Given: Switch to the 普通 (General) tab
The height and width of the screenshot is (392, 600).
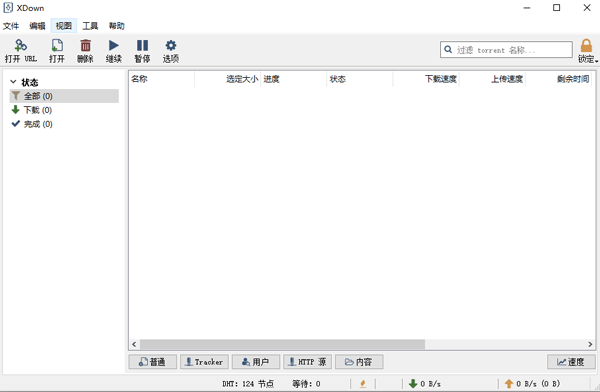Looking at the screenshot, I should point(153,362).
